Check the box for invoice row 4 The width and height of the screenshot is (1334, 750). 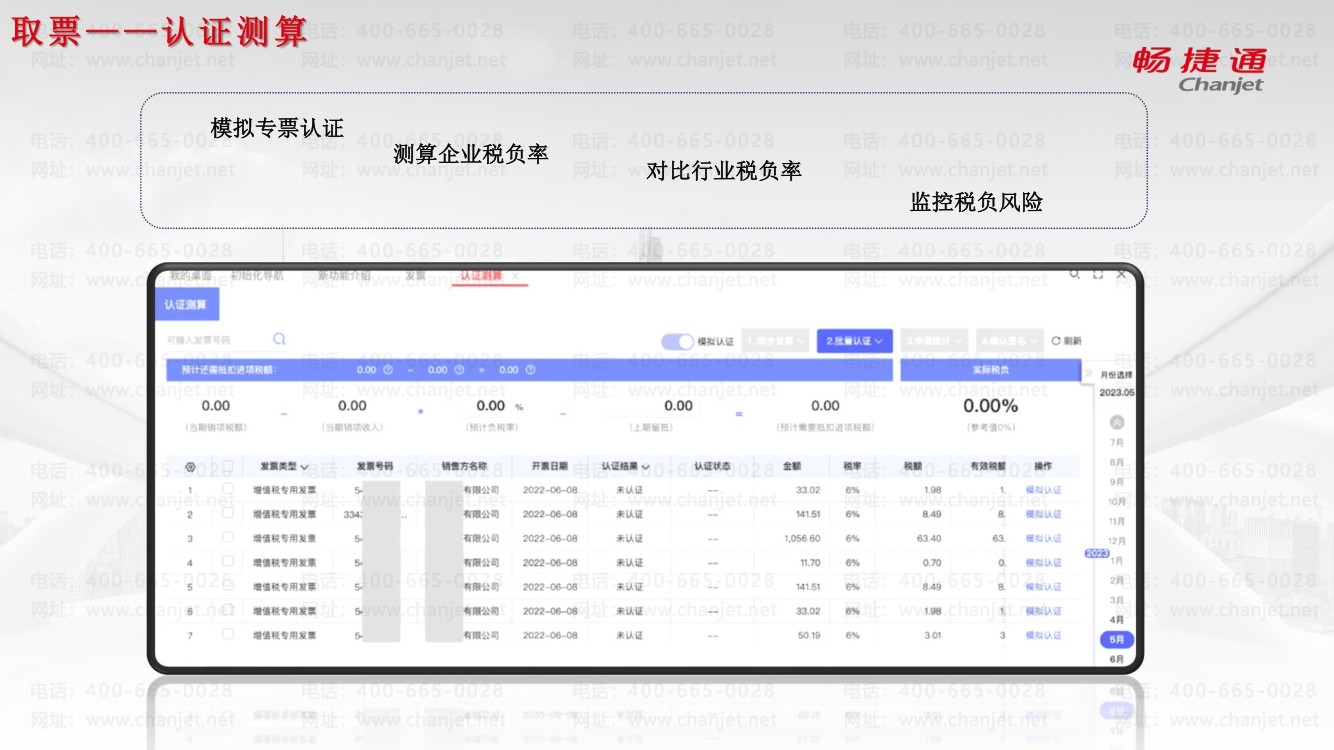227,561
